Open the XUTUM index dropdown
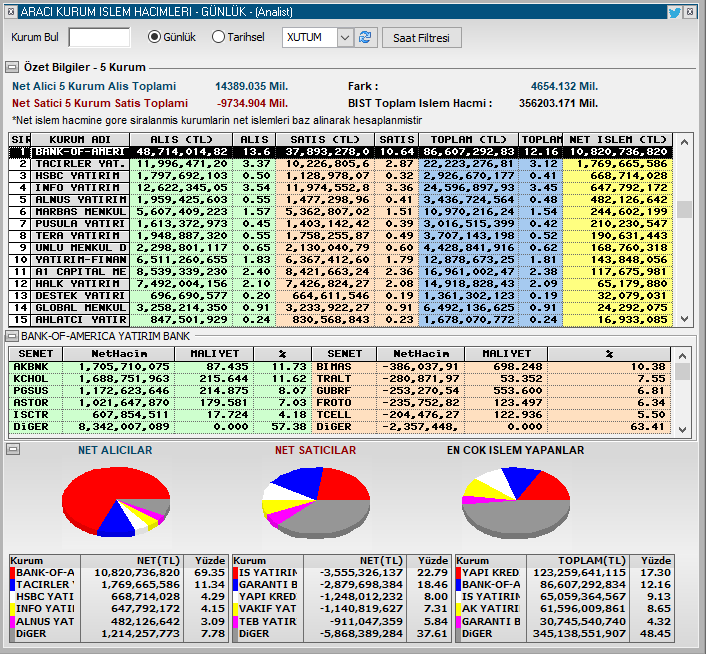 [345, 37]
